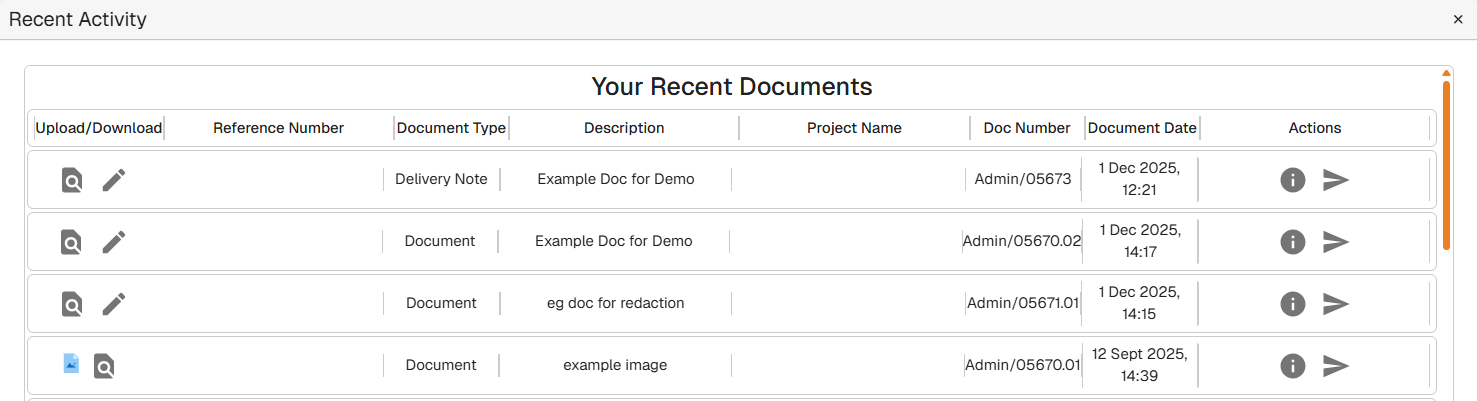Click the orange vertical scrollbar
Viewport: 1477px width, 401px height.
coord(1446,165)
